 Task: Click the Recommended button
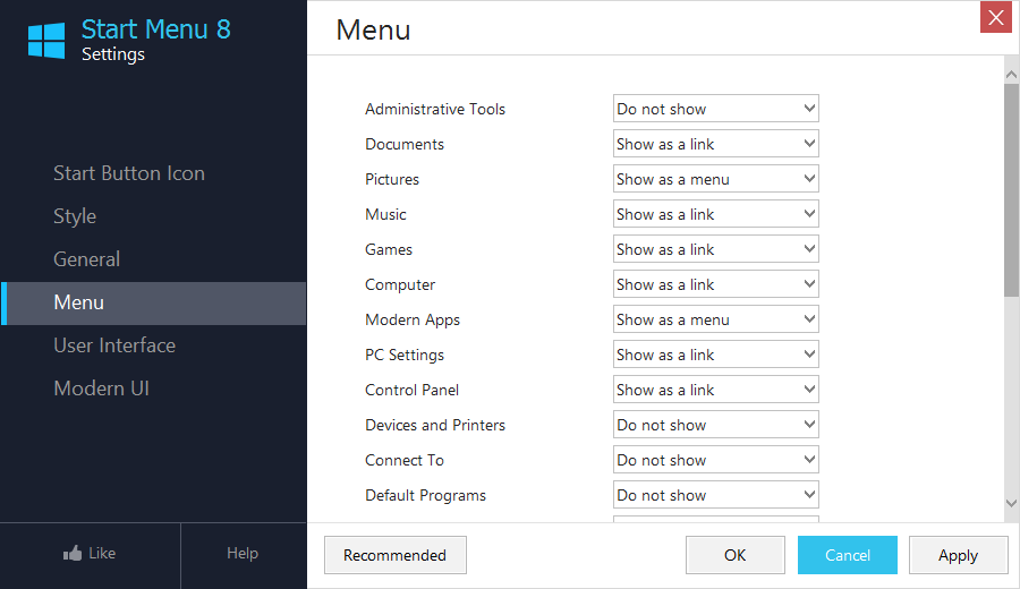pos(395,555)
